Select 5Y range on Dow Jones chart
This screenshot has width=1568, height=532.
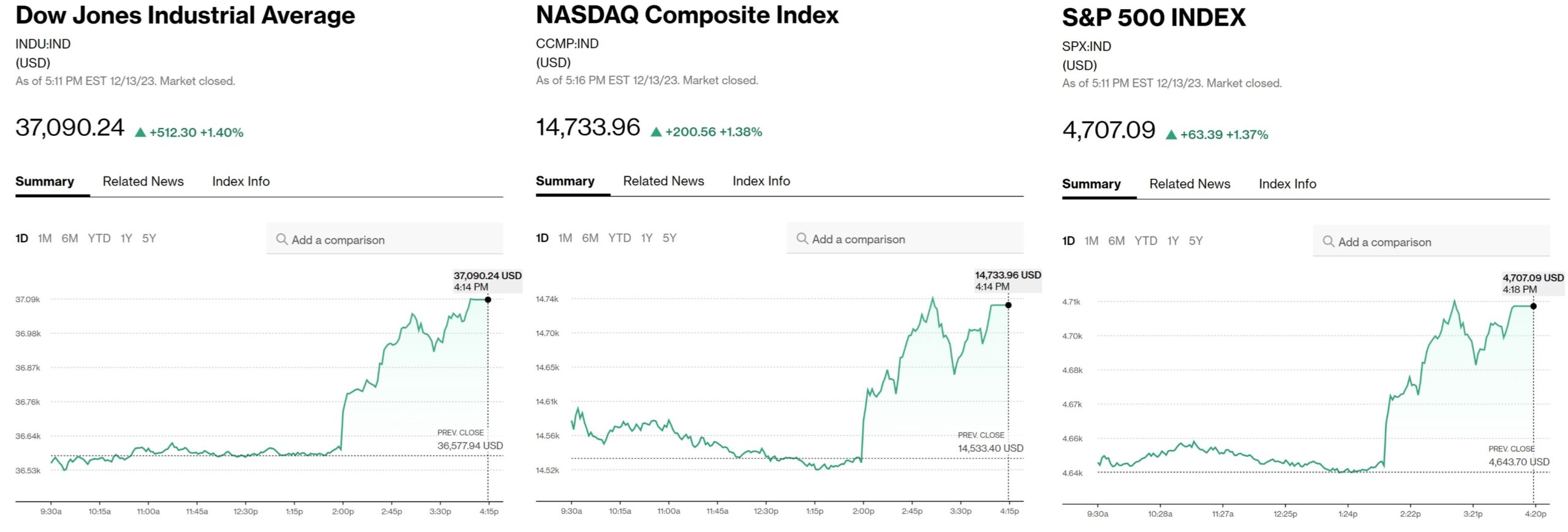pyautogui.click(x=149, y=239)
